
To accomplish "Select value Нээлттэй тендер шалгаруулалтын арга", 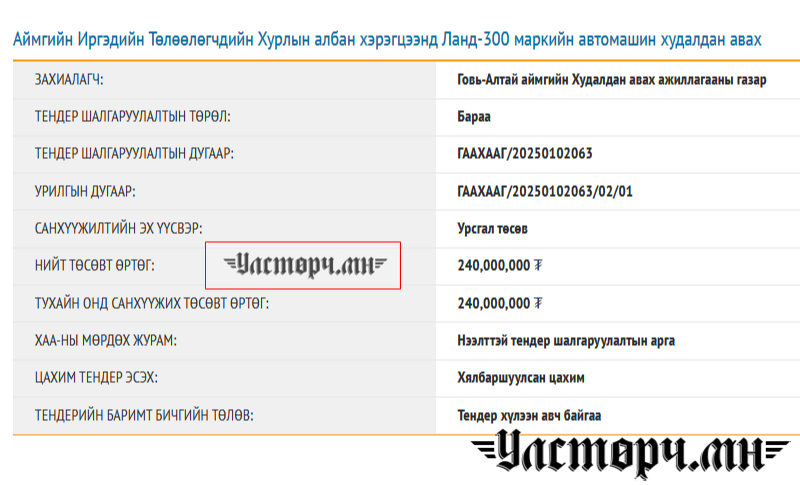I will 566,341.
